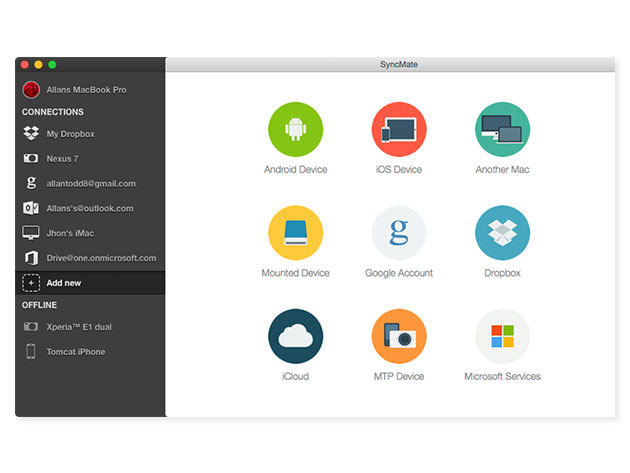Select the iCloud icon

click(295, 336)
